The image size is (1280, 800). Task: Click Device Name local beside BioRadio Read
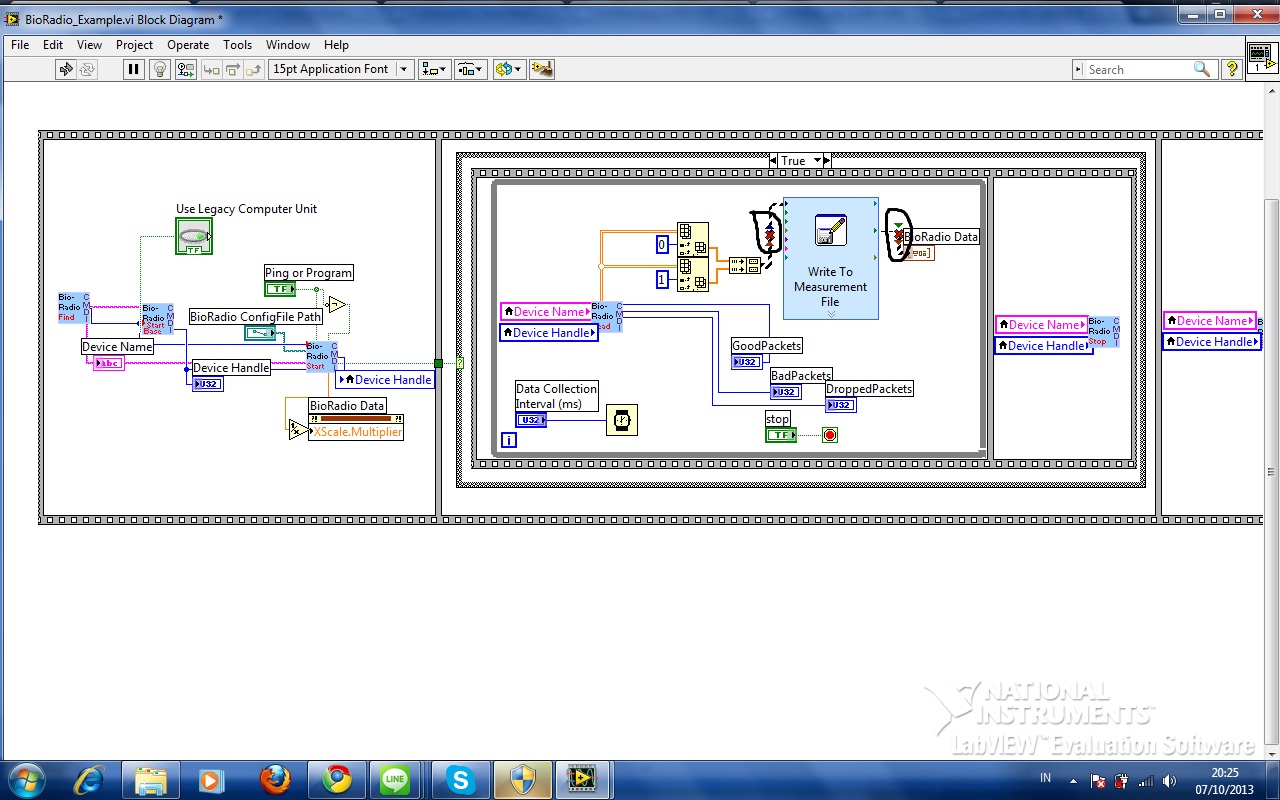click(x=547, y=312)
